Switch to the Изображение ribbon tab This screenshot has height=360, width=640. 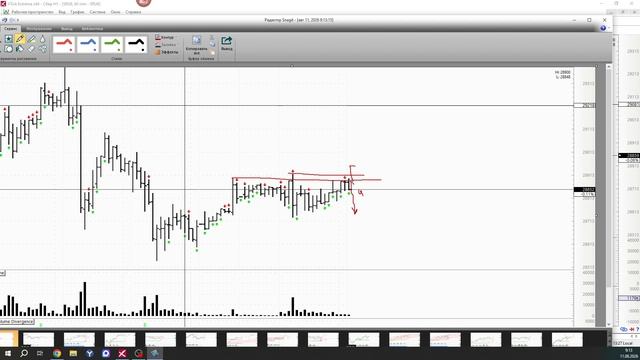pos(39,29)
